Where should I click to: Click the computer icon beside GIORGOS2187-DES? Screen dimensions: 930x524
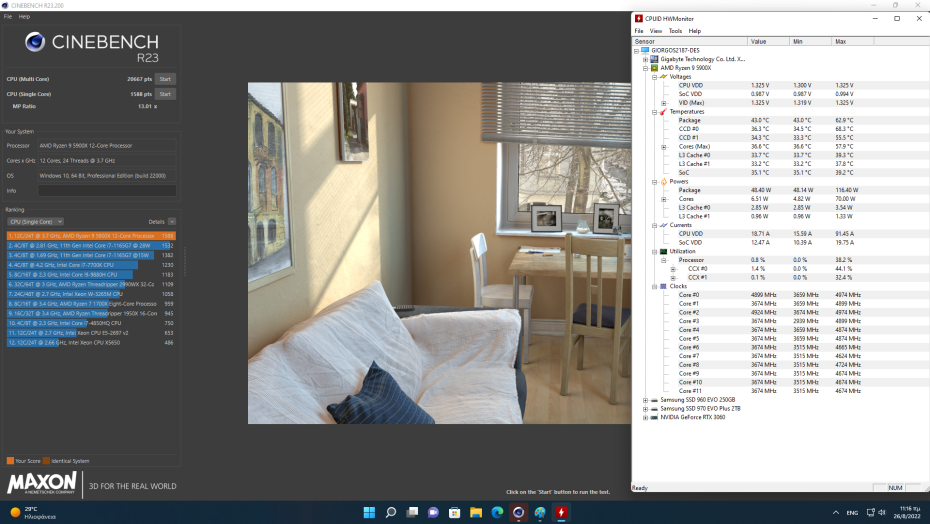pyautogui.click(x=645, y=50)
